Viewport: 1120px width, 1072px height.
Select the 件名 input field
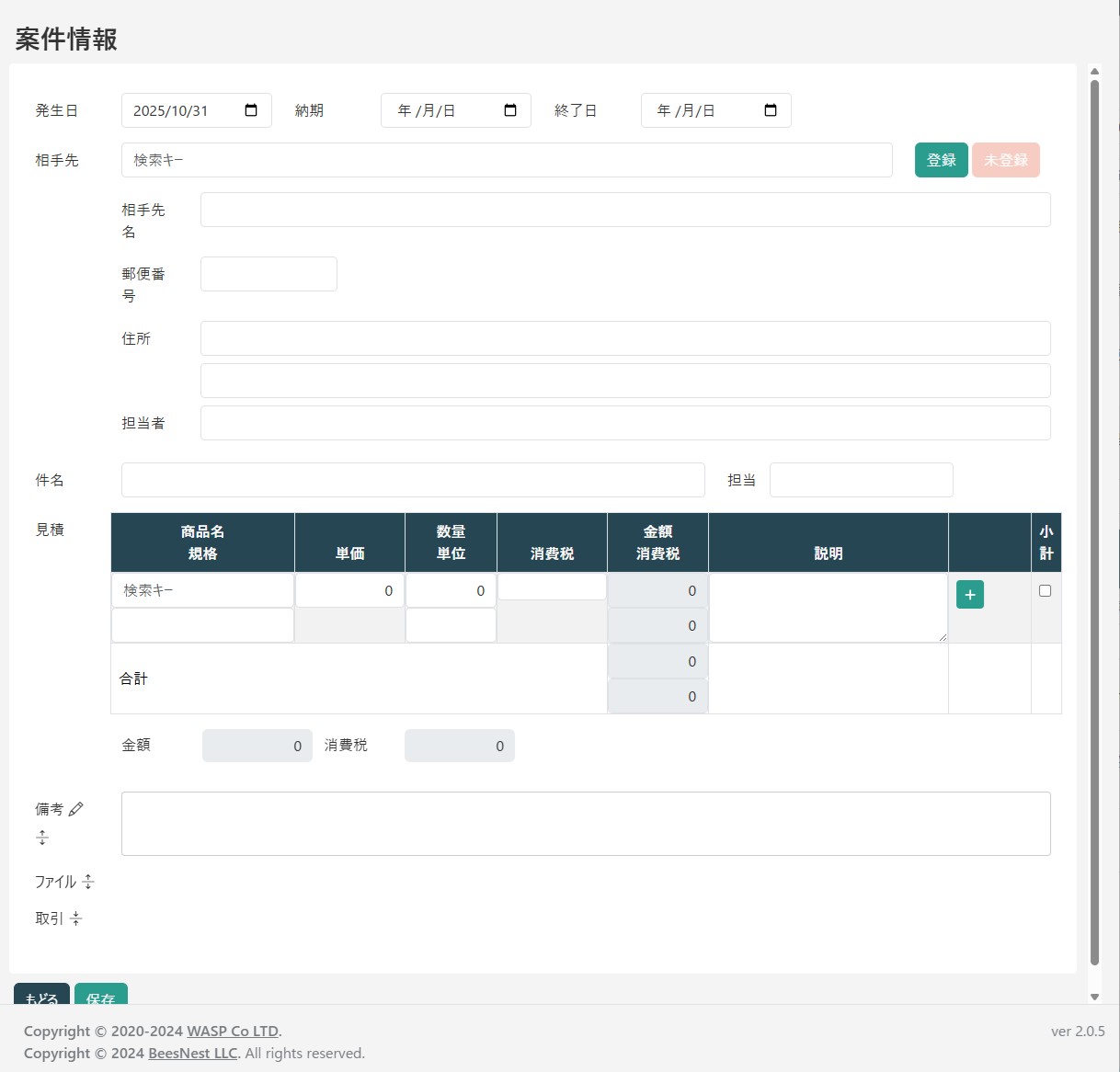click(413, 479)
